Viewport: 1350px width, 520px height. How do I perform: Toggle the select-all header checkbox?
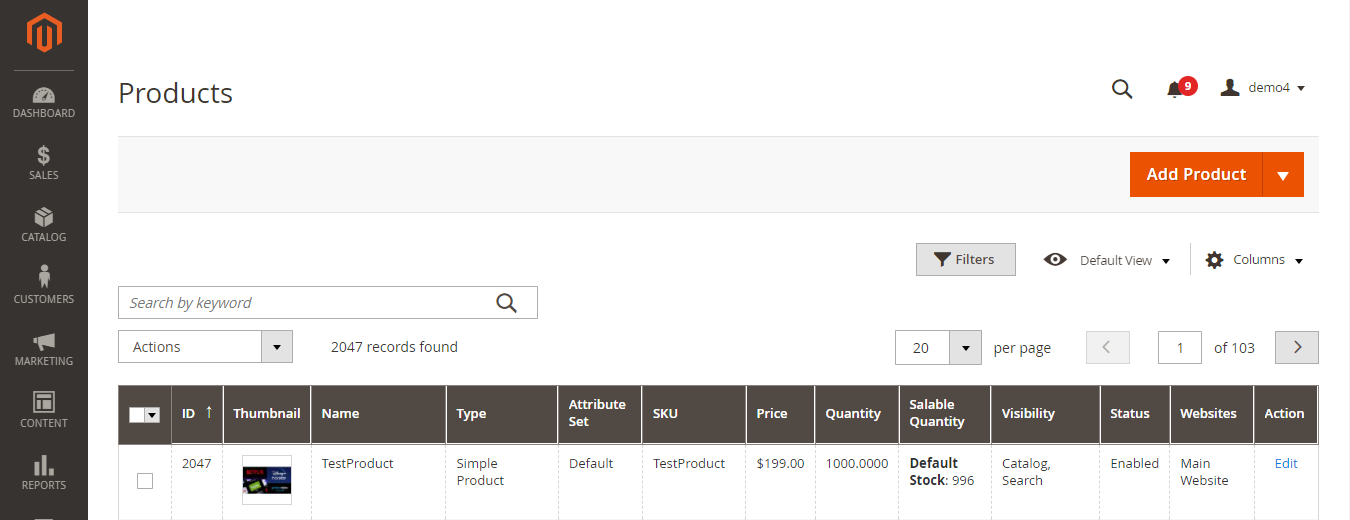[x=137, y=415]
